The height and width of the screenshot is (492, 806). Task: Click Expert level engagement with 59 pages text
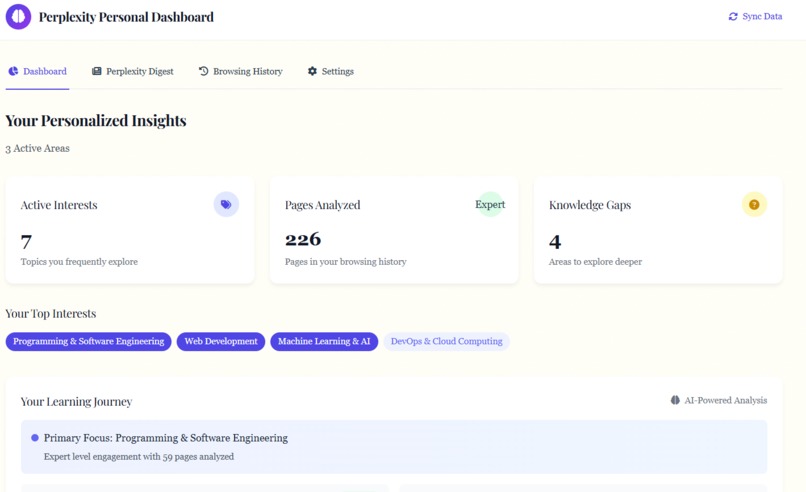139,457
